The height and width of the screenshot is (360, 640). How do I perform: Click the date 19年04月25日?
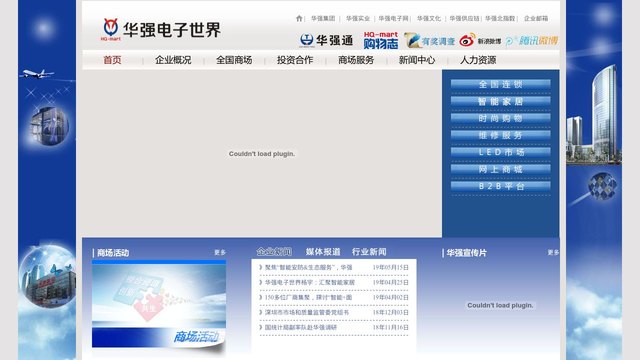[391, 282]
